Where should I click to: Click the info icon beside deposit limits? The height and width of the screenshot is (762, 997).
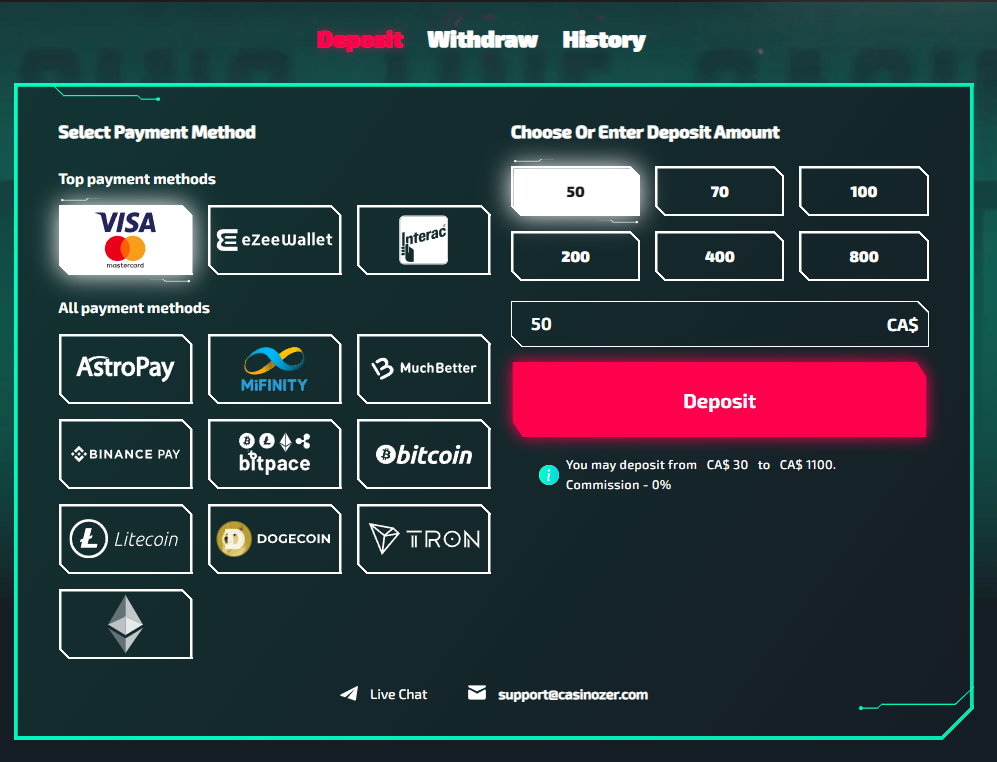pos(549,475)
